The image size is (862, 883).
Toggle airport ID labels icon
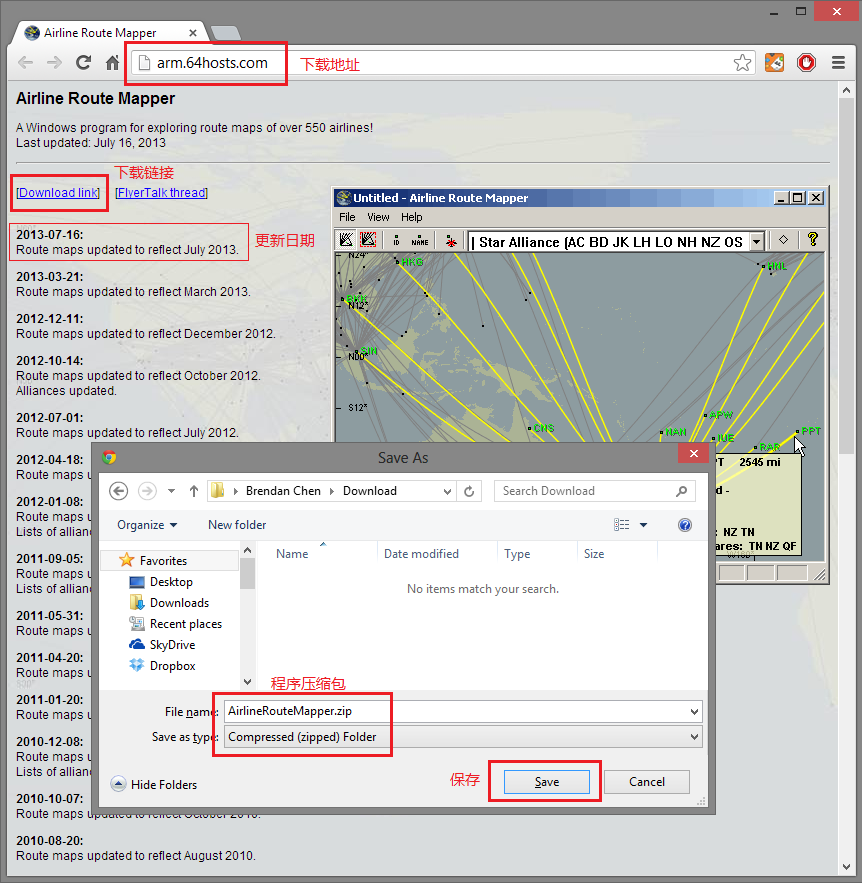(396, 240)
